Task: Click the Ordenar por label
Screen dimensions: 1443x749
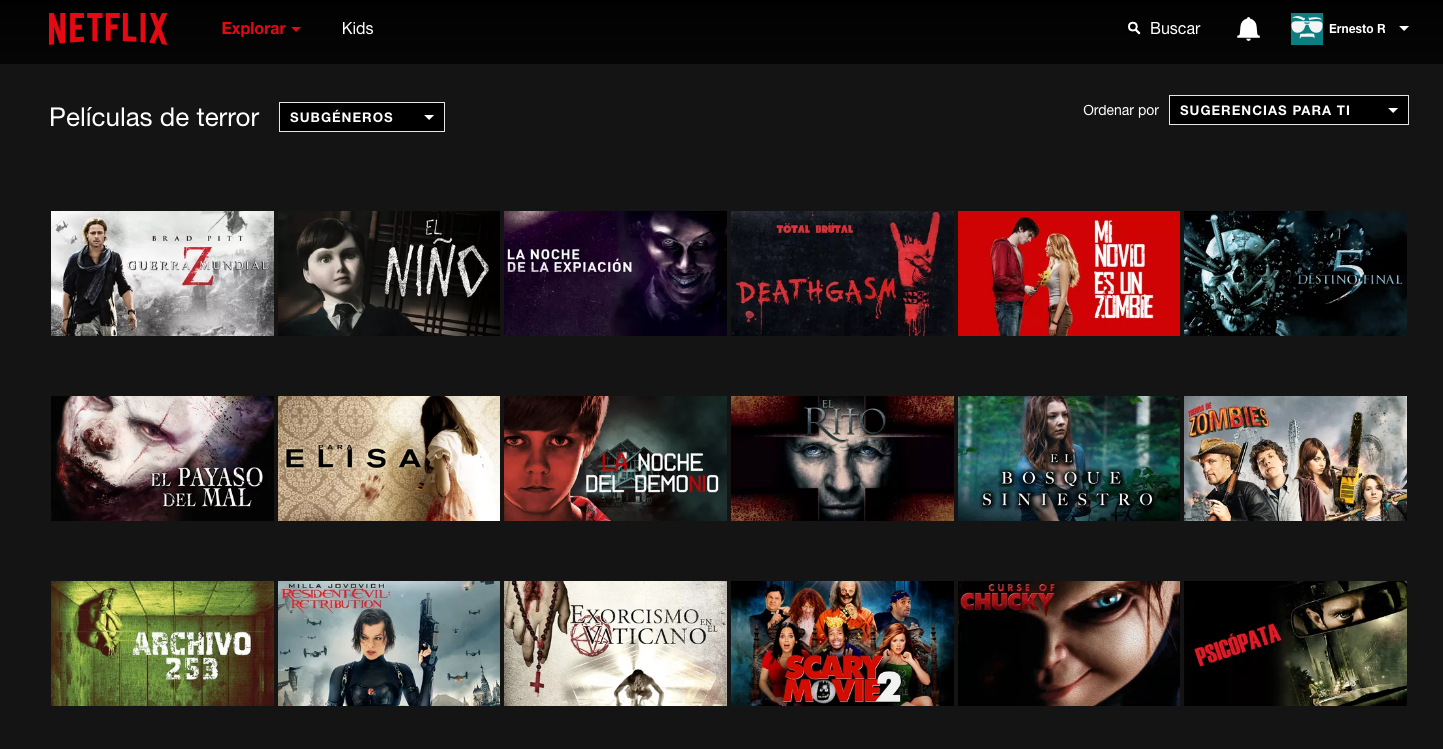Action: click(x=1121, y=110)
